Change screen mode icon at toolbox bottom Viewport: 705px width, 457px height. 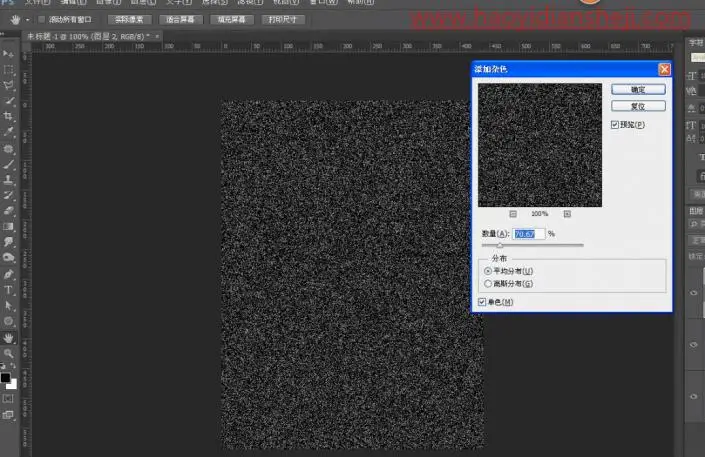[8, 415]
